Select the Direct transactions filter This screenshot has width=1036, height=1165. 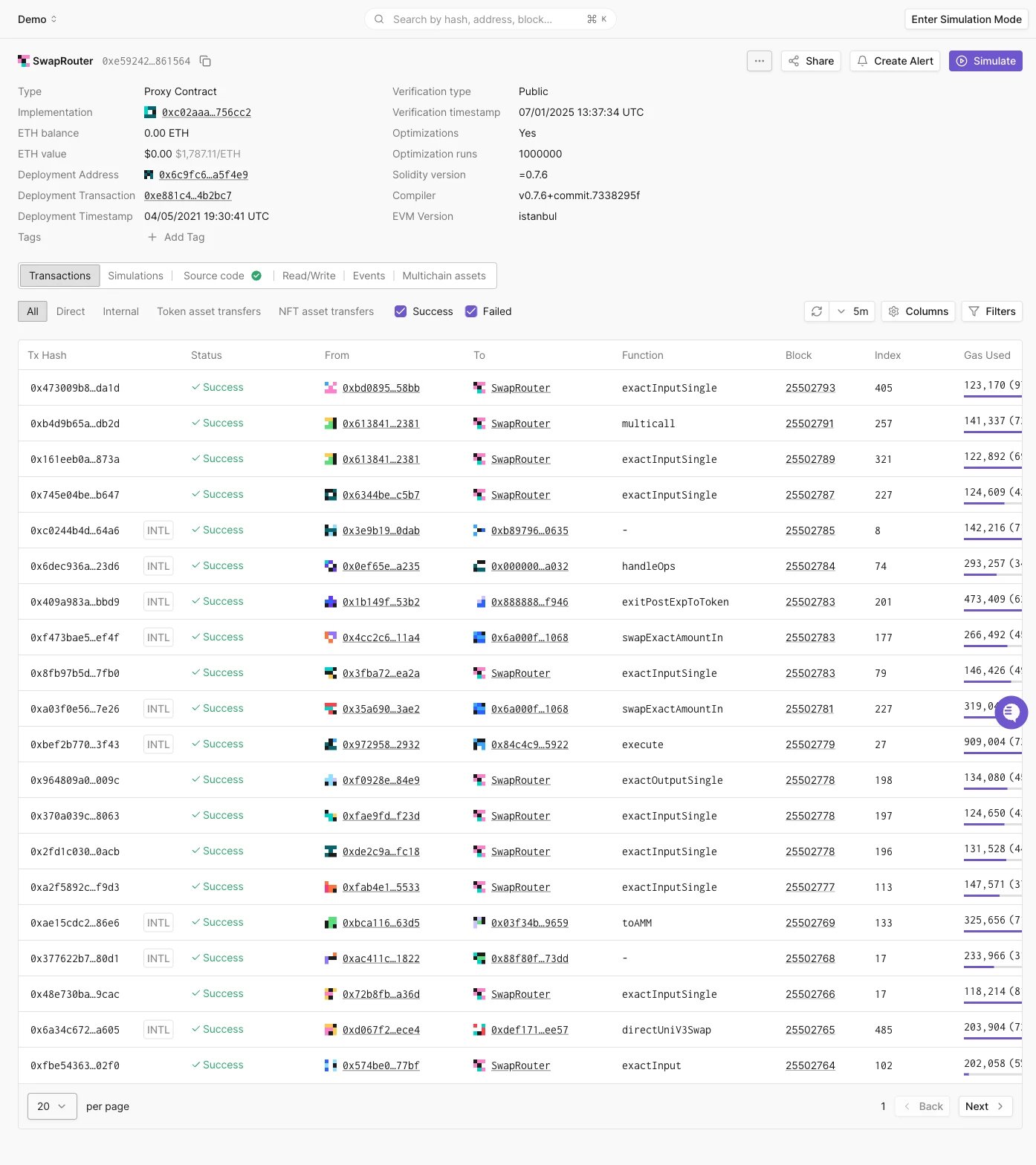[x=71, y=311]
